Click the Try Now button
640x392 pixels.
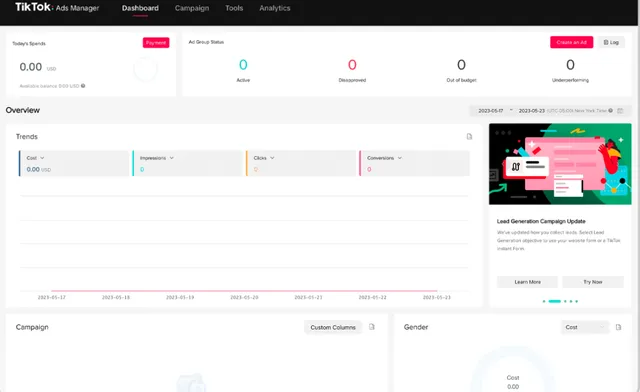coord(593,282)
